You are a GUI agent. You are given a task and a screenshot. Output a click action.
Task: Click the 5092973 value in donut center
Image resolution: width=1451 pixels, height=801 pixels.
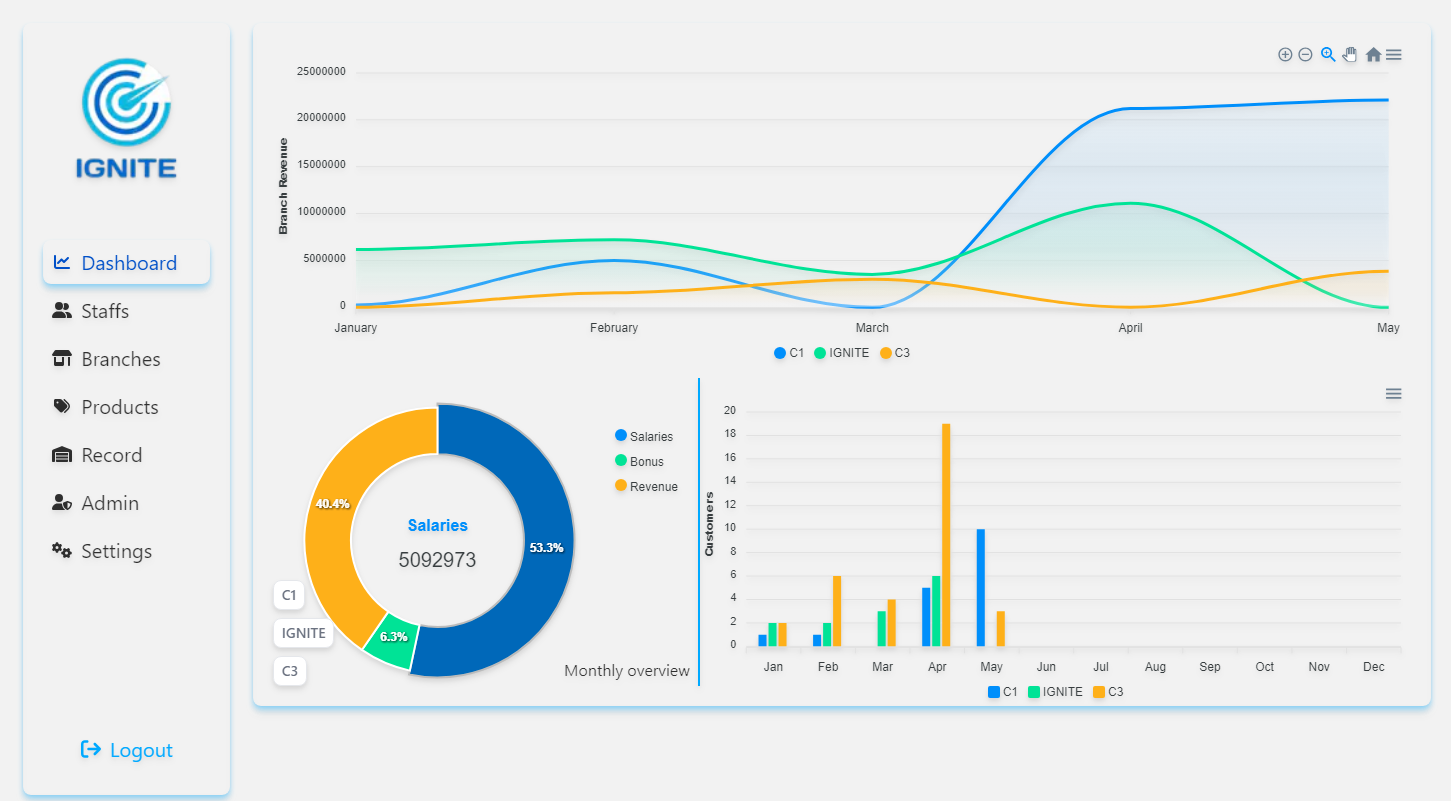pyautogui.click(x=437, y=560)
